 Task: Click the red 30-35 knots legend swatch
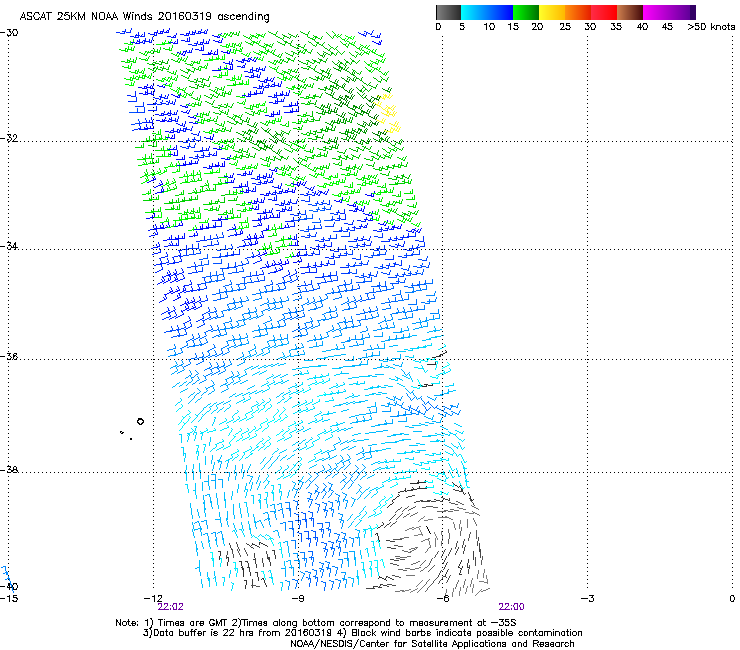(604, 12)
